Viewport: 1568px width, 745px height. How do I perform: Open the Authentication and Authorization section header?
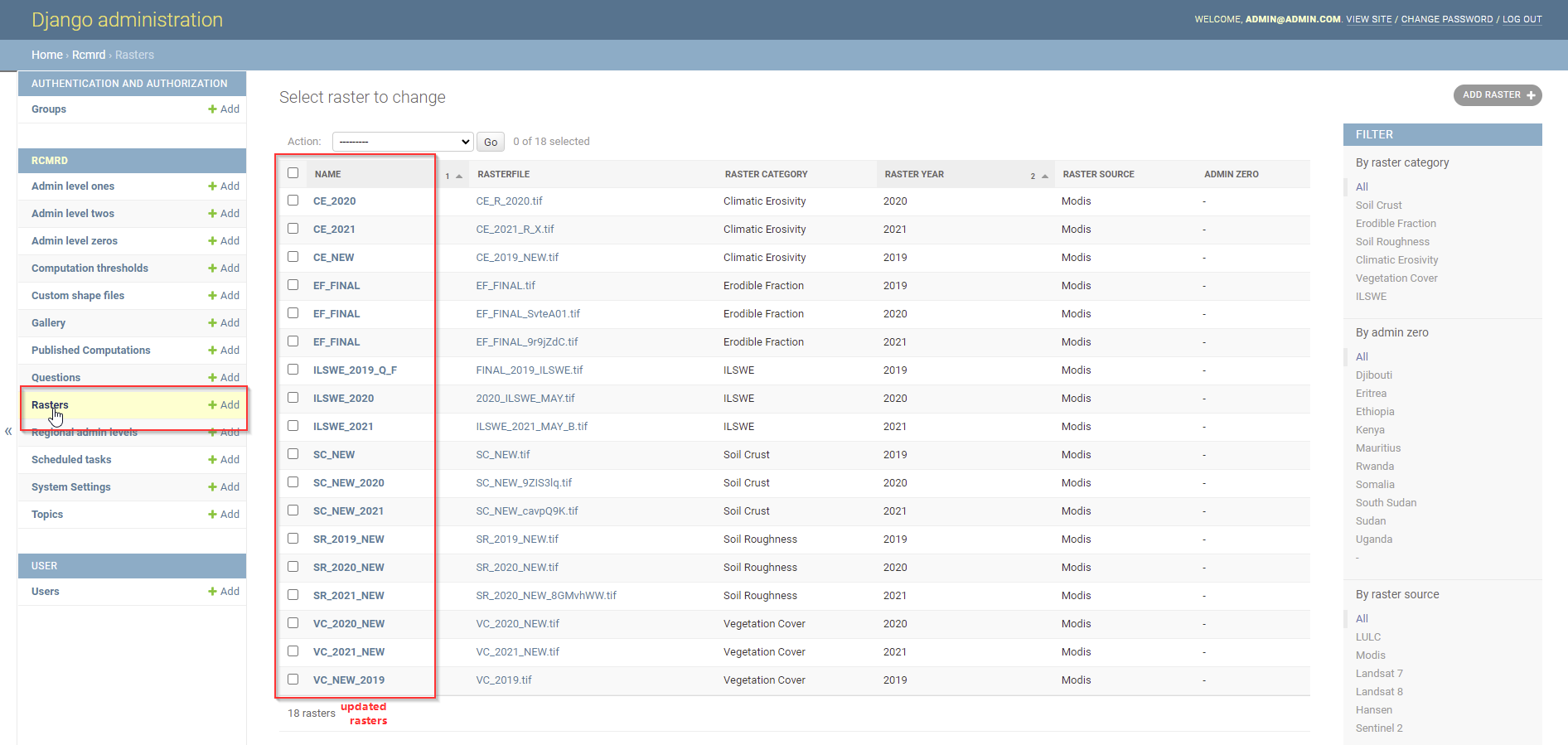coord(129,84)
